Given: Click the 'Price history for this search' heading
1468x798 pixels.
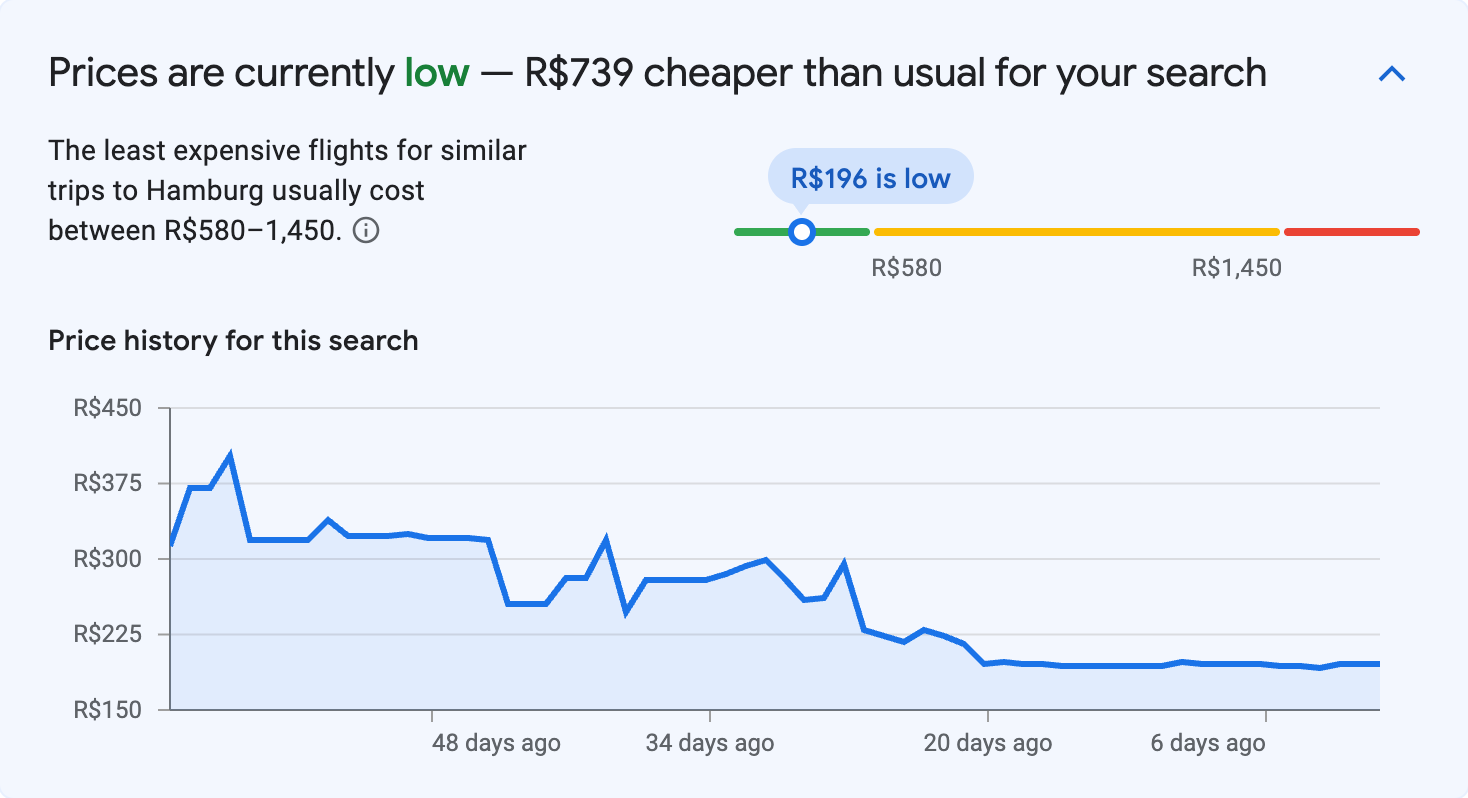Looking at the screenshot, I should pyautogui.click(x=232, y=340).
